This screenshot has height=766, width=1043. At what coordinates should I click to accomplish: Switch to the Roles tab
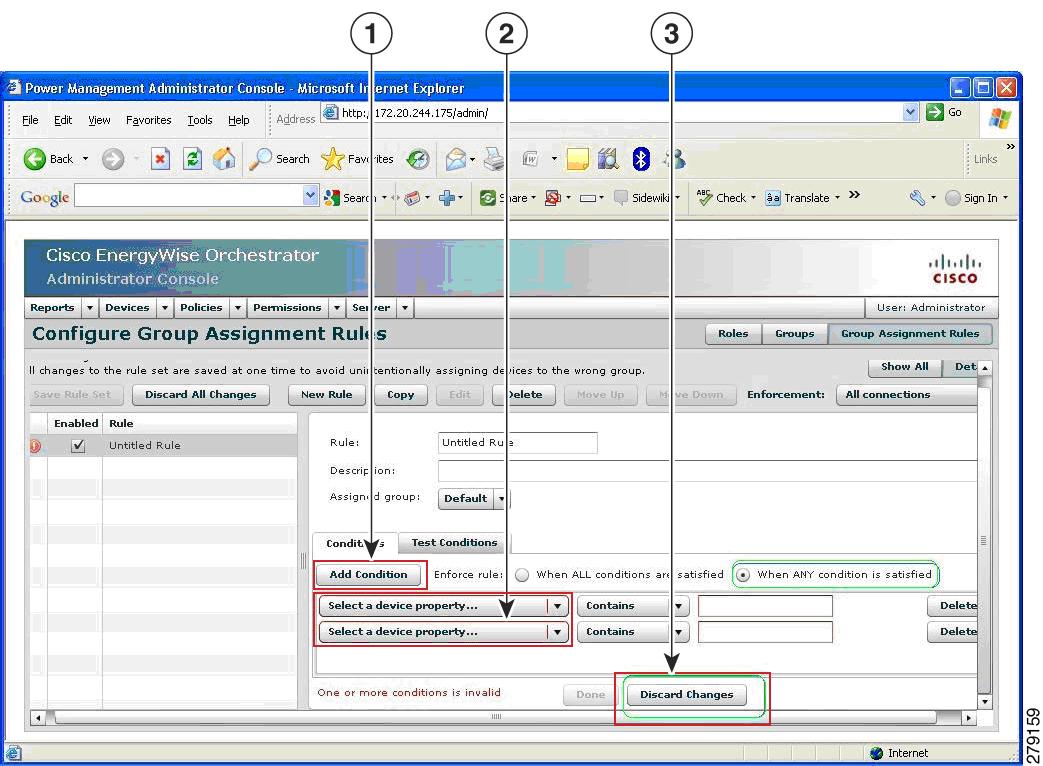tap(733, 334)
